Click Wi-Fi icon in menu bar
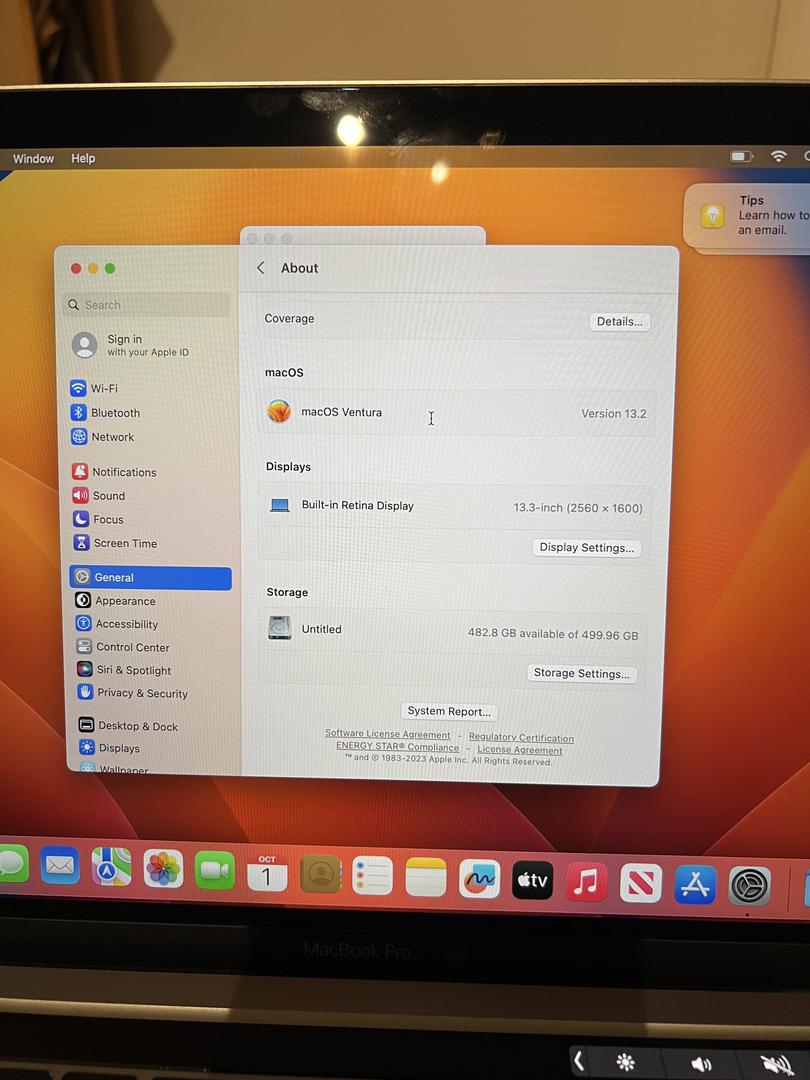The height and width of the screenshot is (1080, 810). (778, 156)
